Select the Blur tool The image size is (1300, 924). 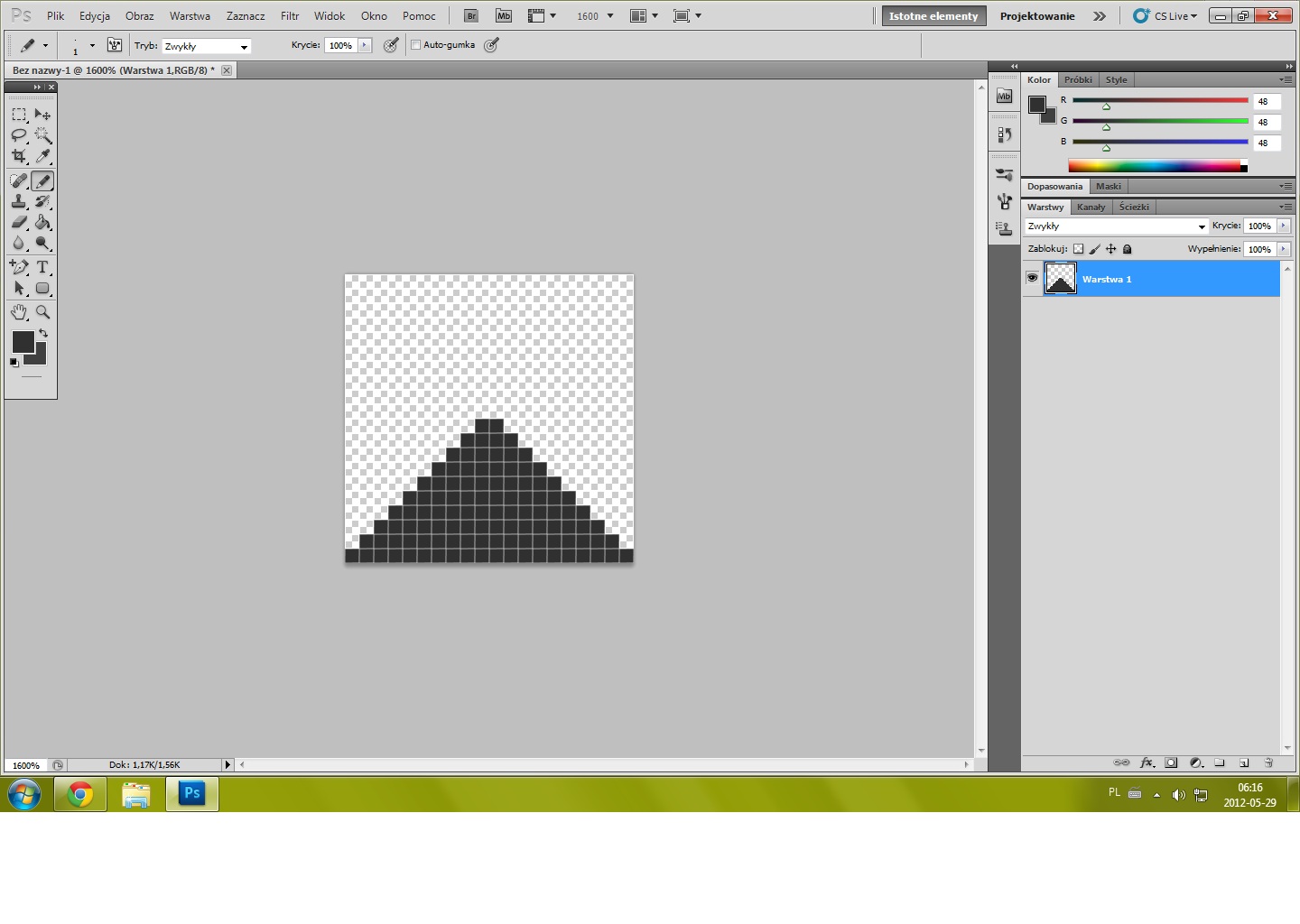point(19,243)
